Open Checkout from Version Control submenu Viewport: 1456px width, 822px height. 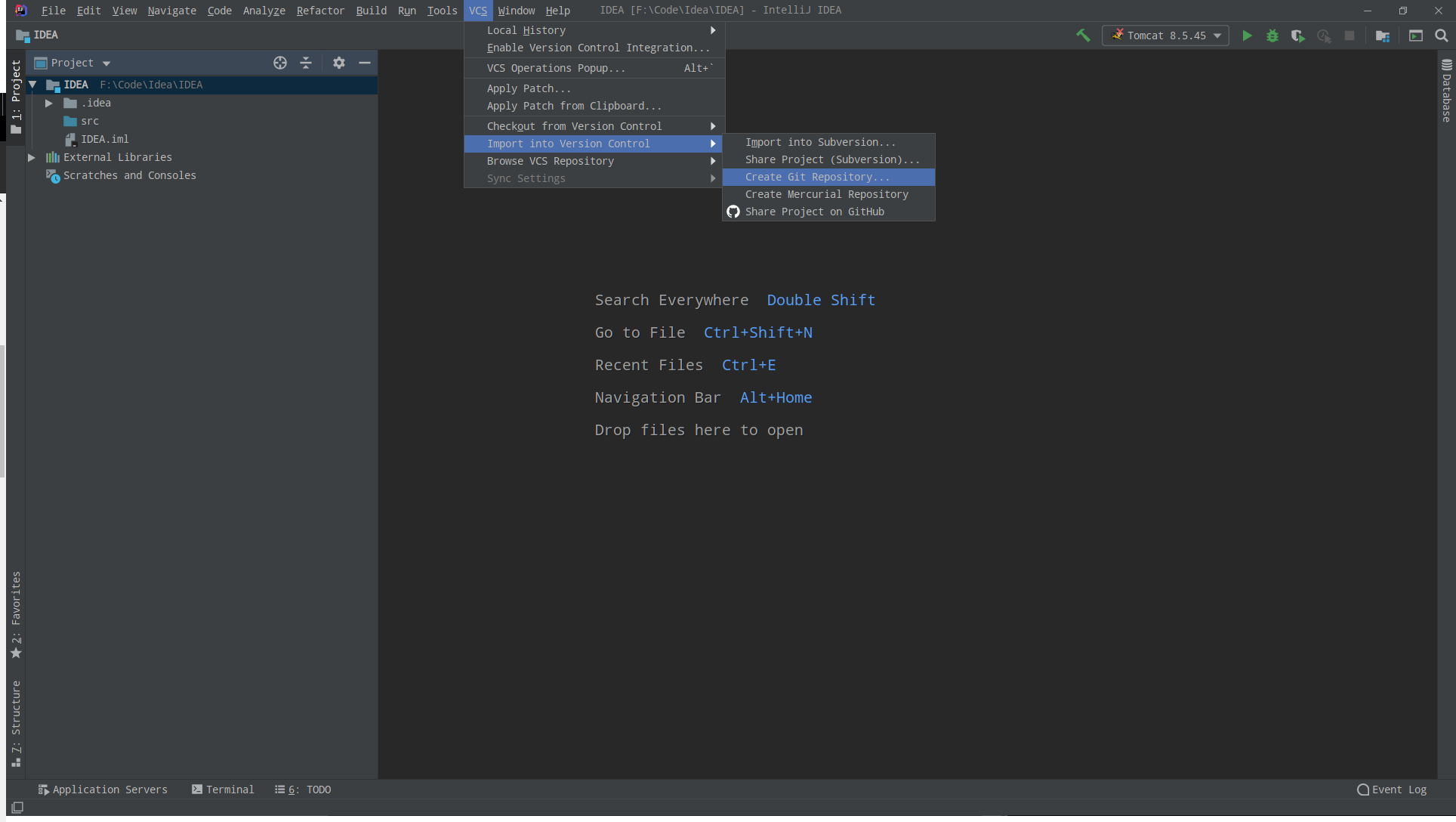click(x=594, y=126)
